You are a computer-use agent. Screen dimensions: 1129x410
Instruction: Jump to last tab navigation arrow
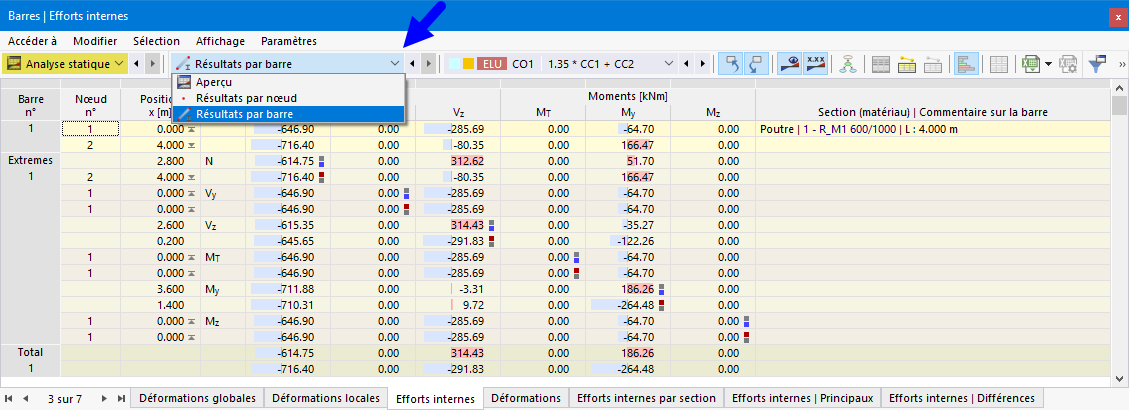point(120,398)
